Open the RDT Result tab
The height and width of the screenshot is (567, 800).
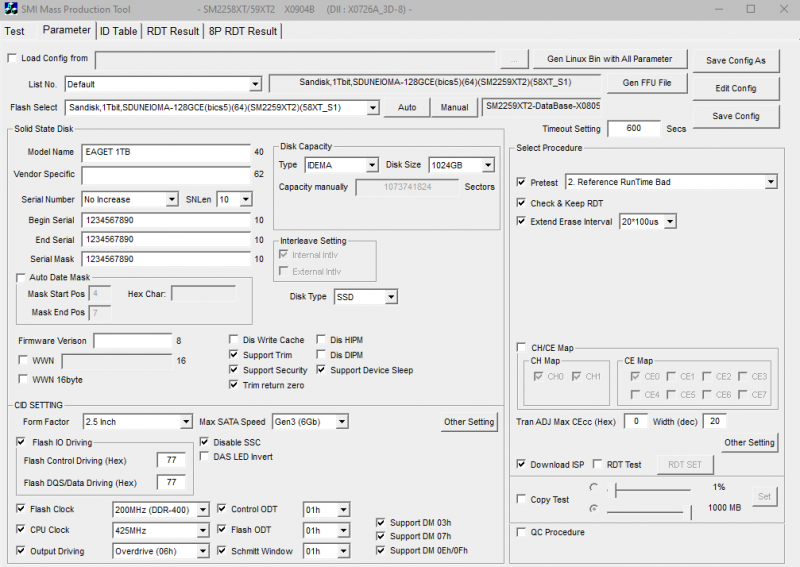172,31
